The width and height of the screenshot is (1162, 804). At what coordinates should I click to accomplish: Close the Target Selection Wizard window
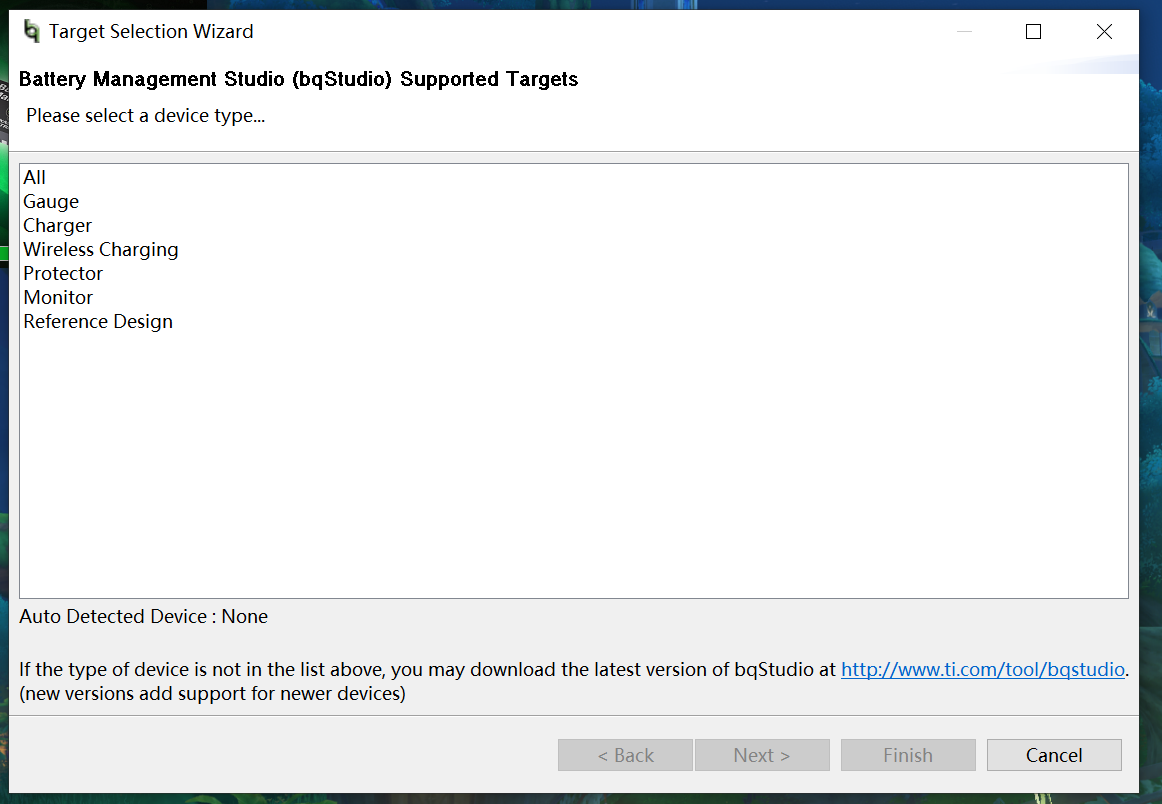coord(1104,31)
